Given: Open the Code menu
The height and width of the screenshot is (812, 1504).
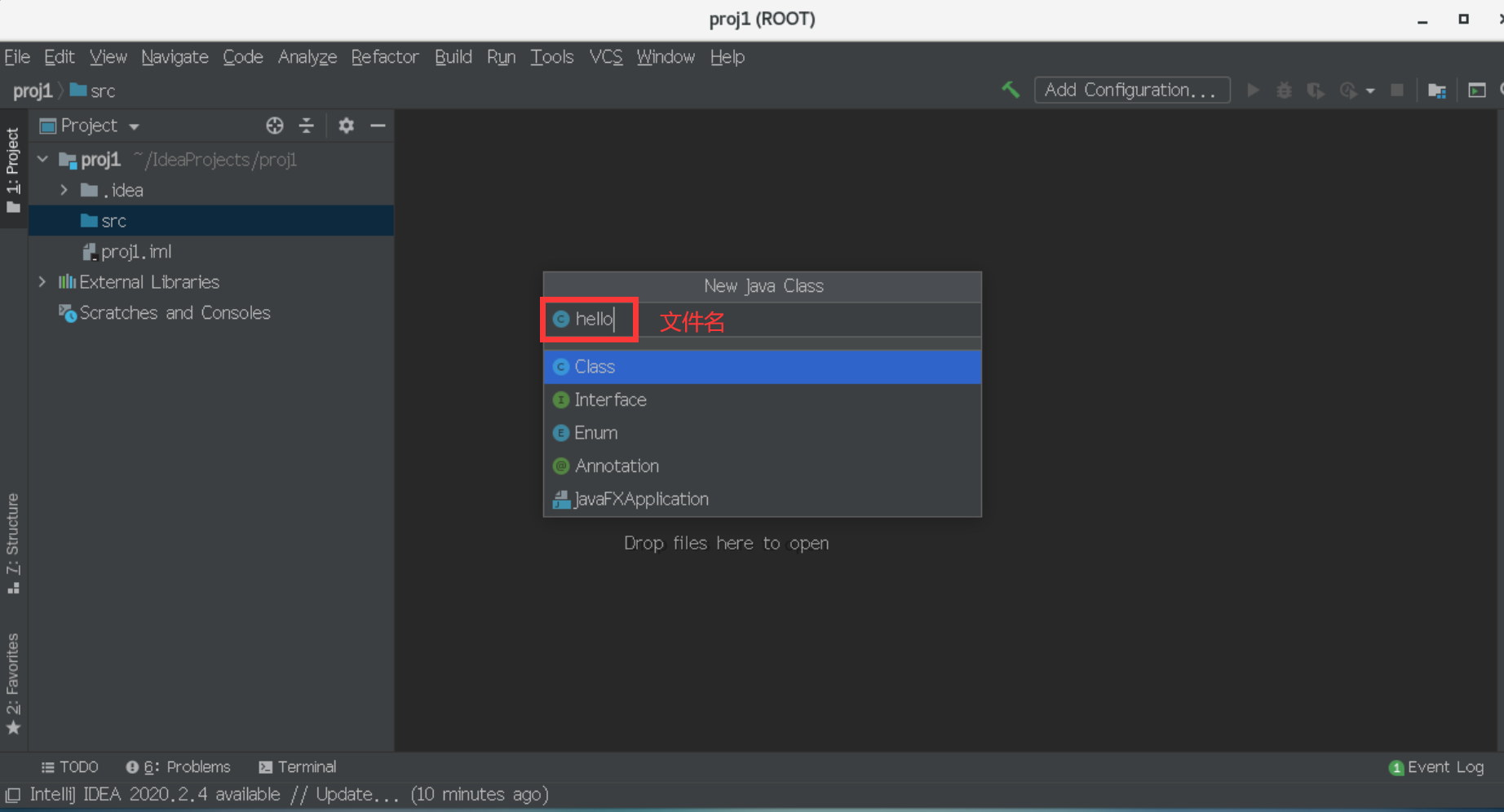Looking at the screenshot, I should (x=243, y=57).
